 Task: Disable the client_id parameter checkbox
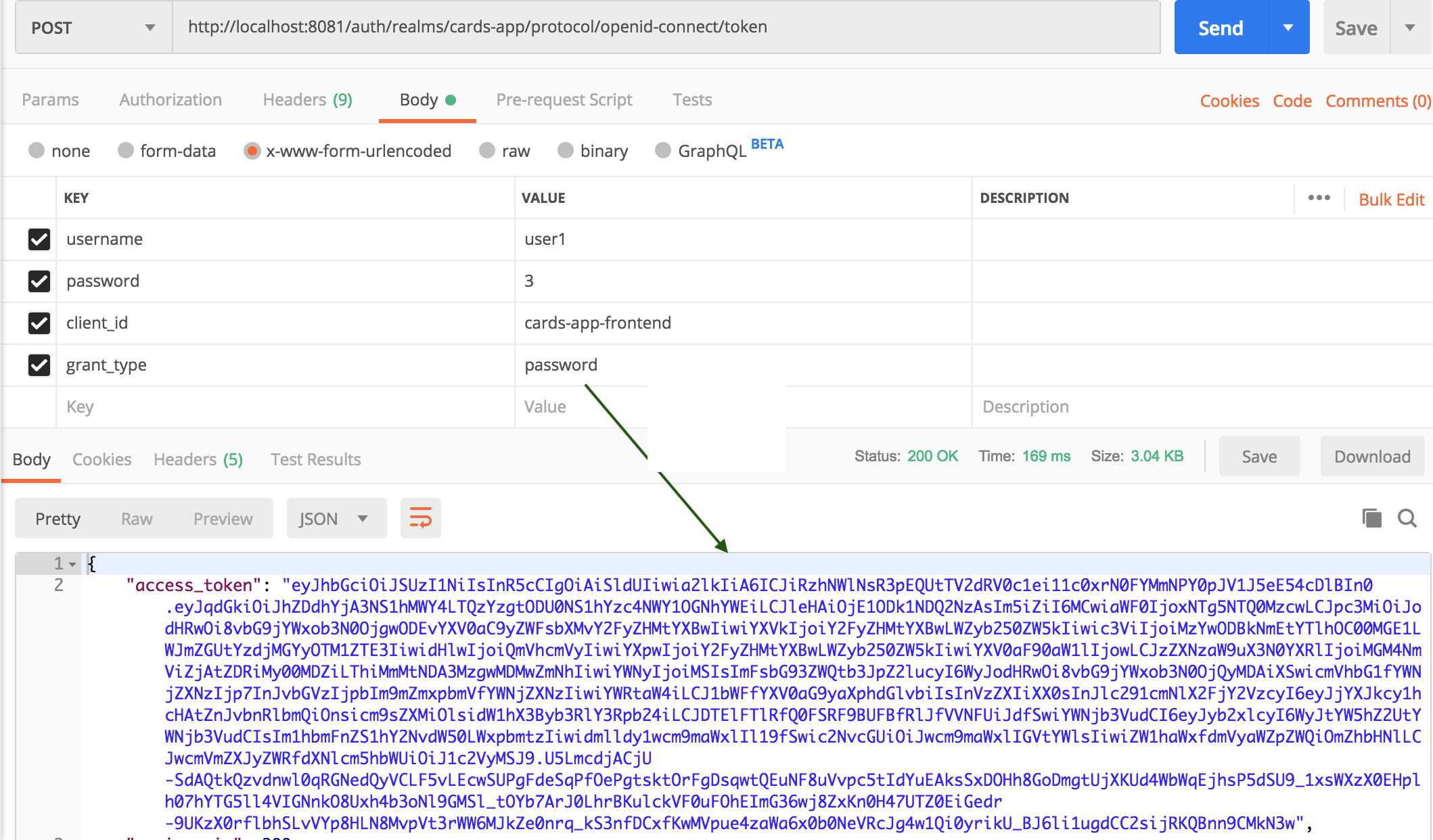[x=39, y=323]
